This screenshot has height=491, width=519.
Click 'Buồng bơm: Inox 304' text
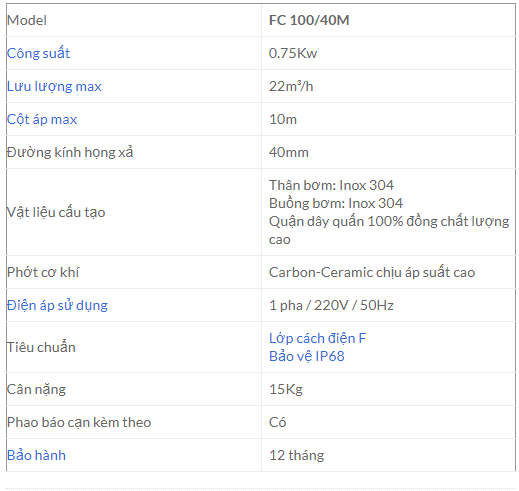(336, 203)
